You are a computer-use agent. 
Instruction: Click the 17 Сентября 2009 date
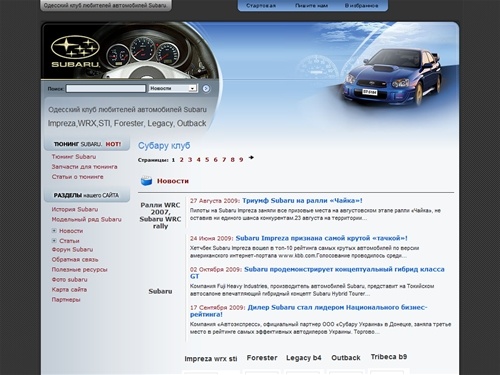tap(217, 307)
